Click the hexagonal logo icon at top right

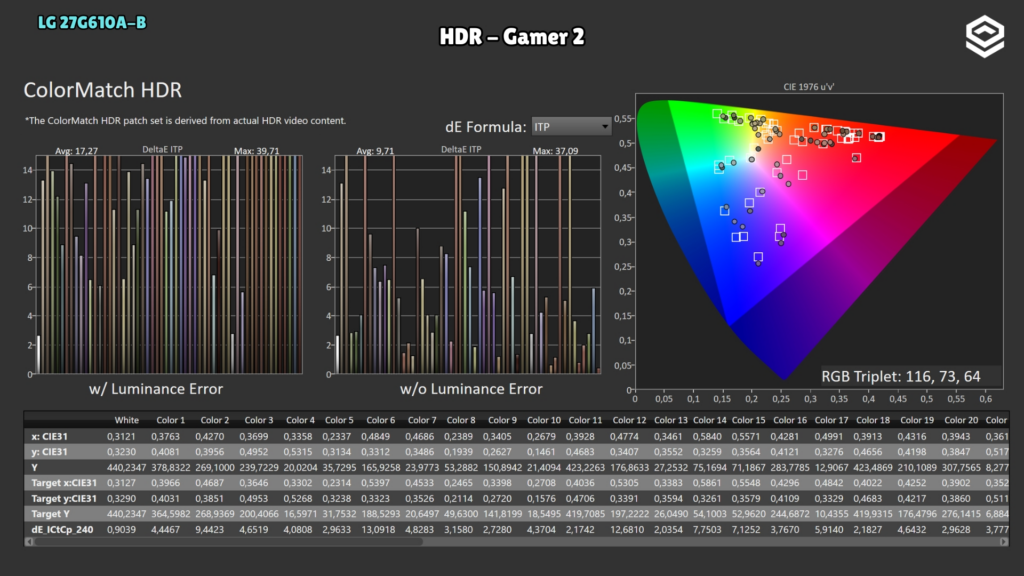click(x=985, y=37)
